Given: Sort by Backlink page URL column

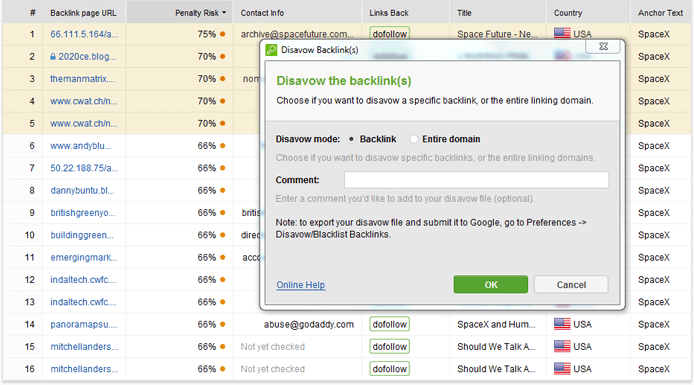Looking at the screenshot, I should click(83, 13).
